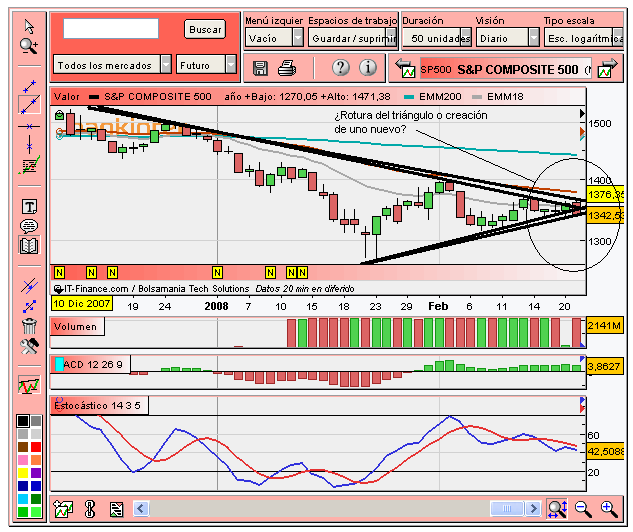The height and width of the screenshot is (532, 633).
Task: Click the ACD 12 26 9 indicator label
Action: point(90,364)
